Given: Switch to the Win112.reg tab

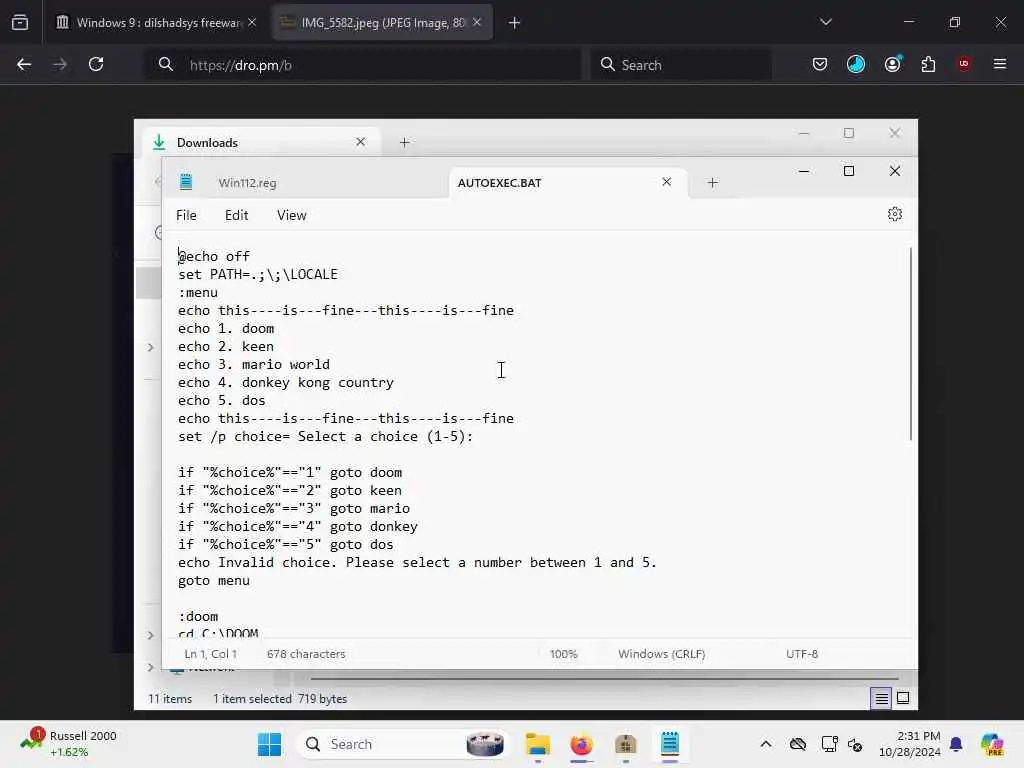Looking at the screenshot, I should pyautogui.click(x=248, y=183).
